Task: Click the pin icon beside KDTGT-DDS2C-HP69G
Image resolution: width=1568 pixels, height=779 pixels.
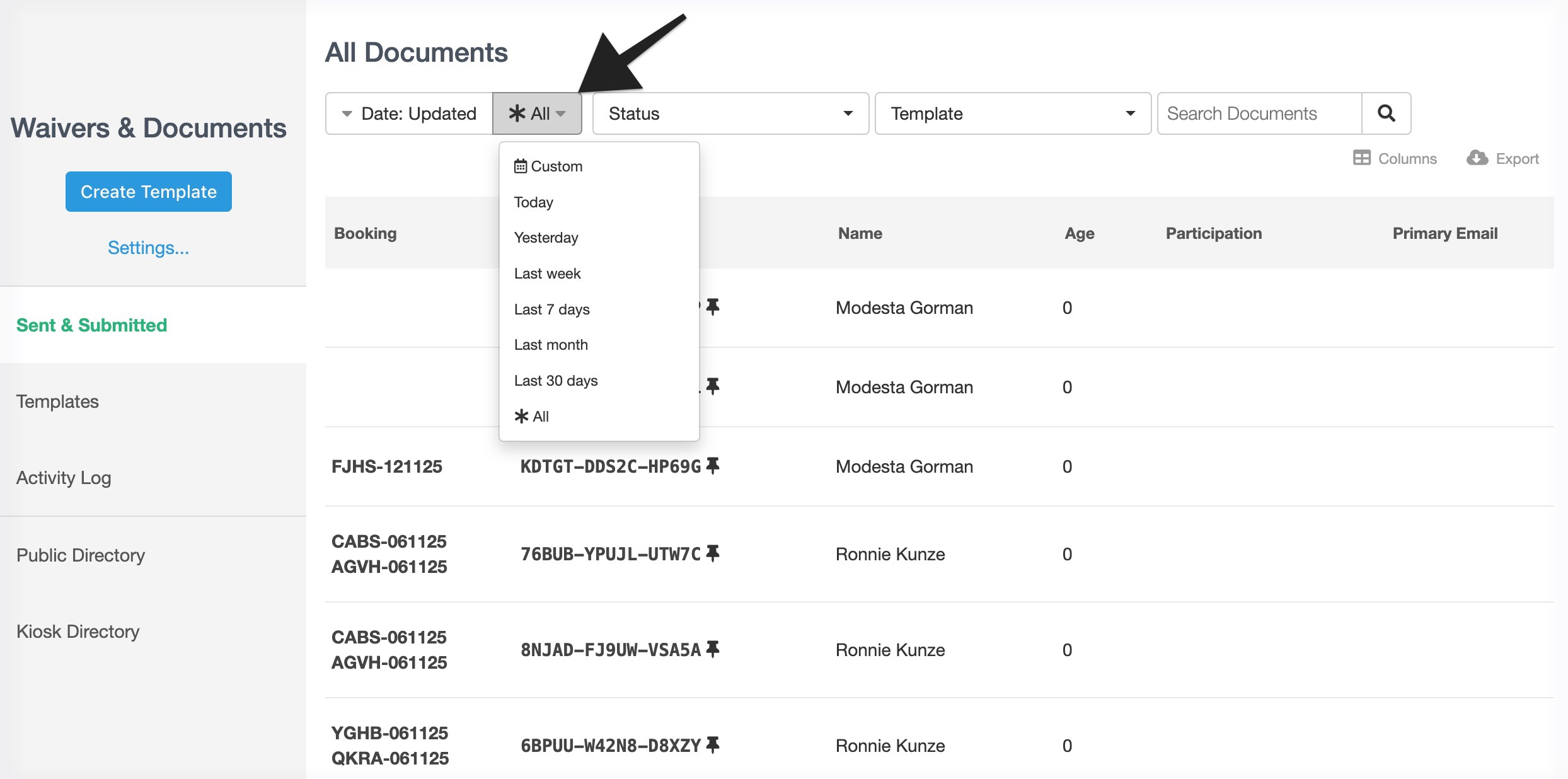Action: coord(713,466)
